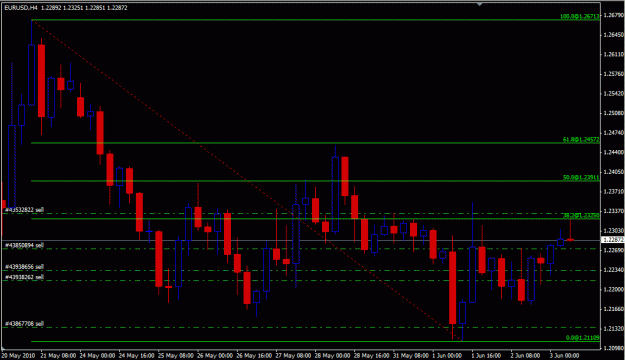
Task: Click the #43938262 sell order label
Action: point(24,277)
